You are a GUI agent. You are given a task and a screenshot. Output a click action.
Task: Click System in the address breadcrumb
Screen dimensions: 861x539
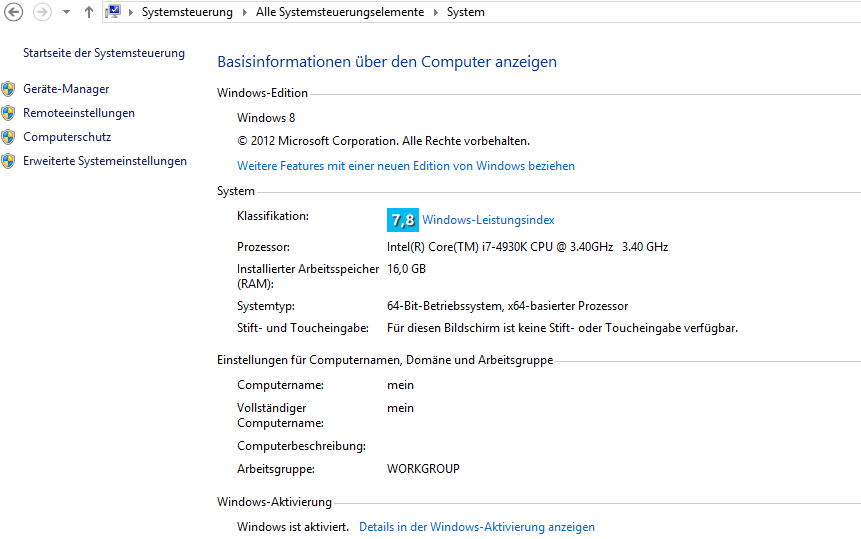coord(466,12)
